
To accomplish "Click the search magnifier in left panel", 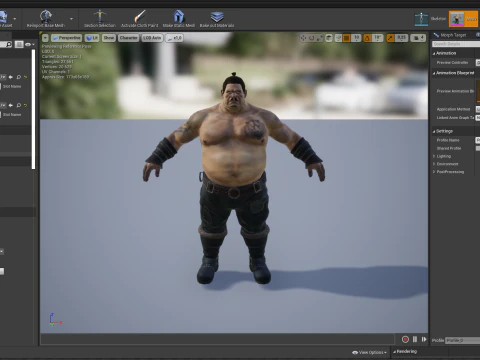I will pos(9,44).
